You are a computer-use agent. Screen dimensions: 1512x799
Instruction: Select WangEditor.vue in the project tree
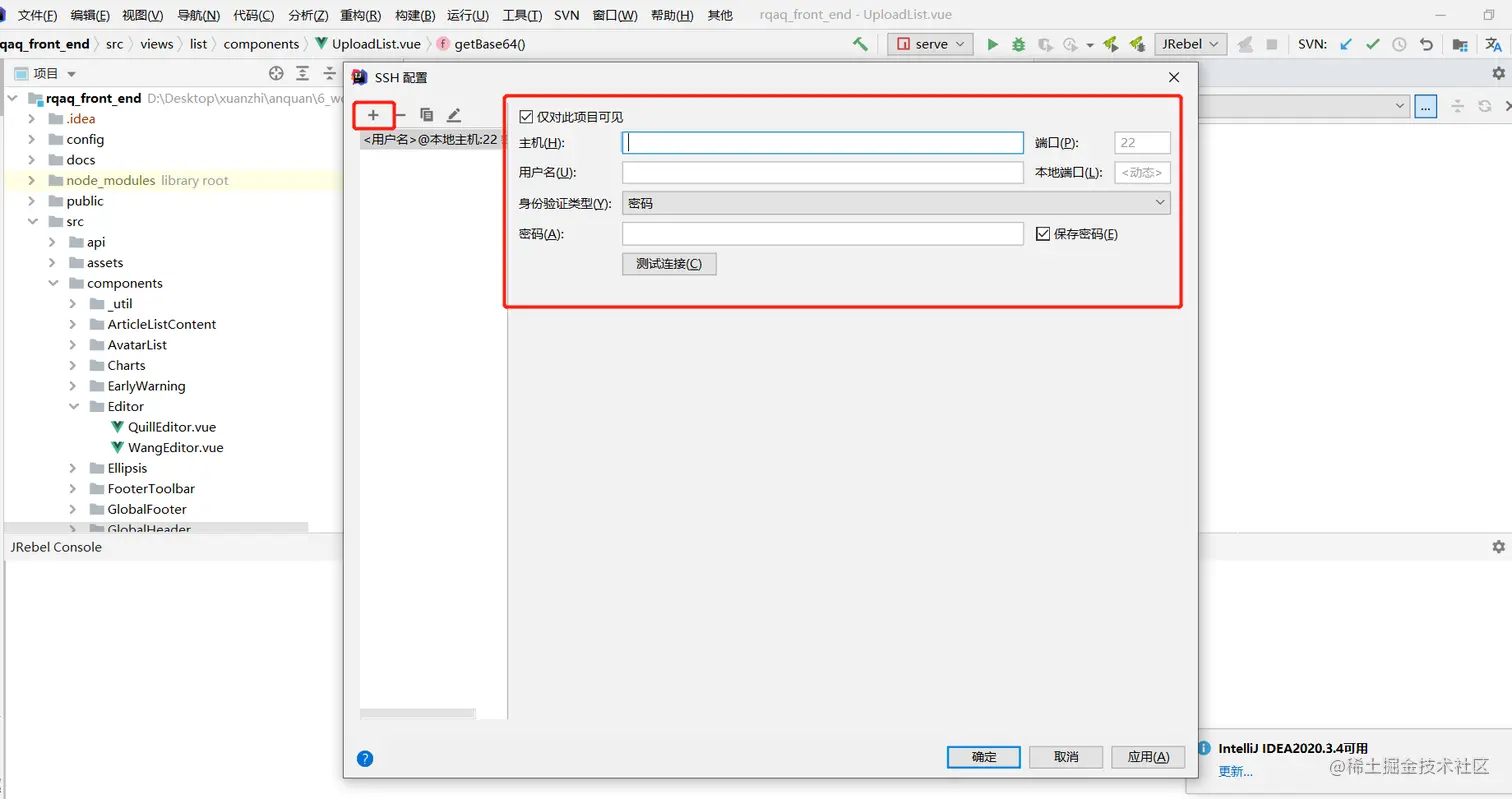coord(175,448)
